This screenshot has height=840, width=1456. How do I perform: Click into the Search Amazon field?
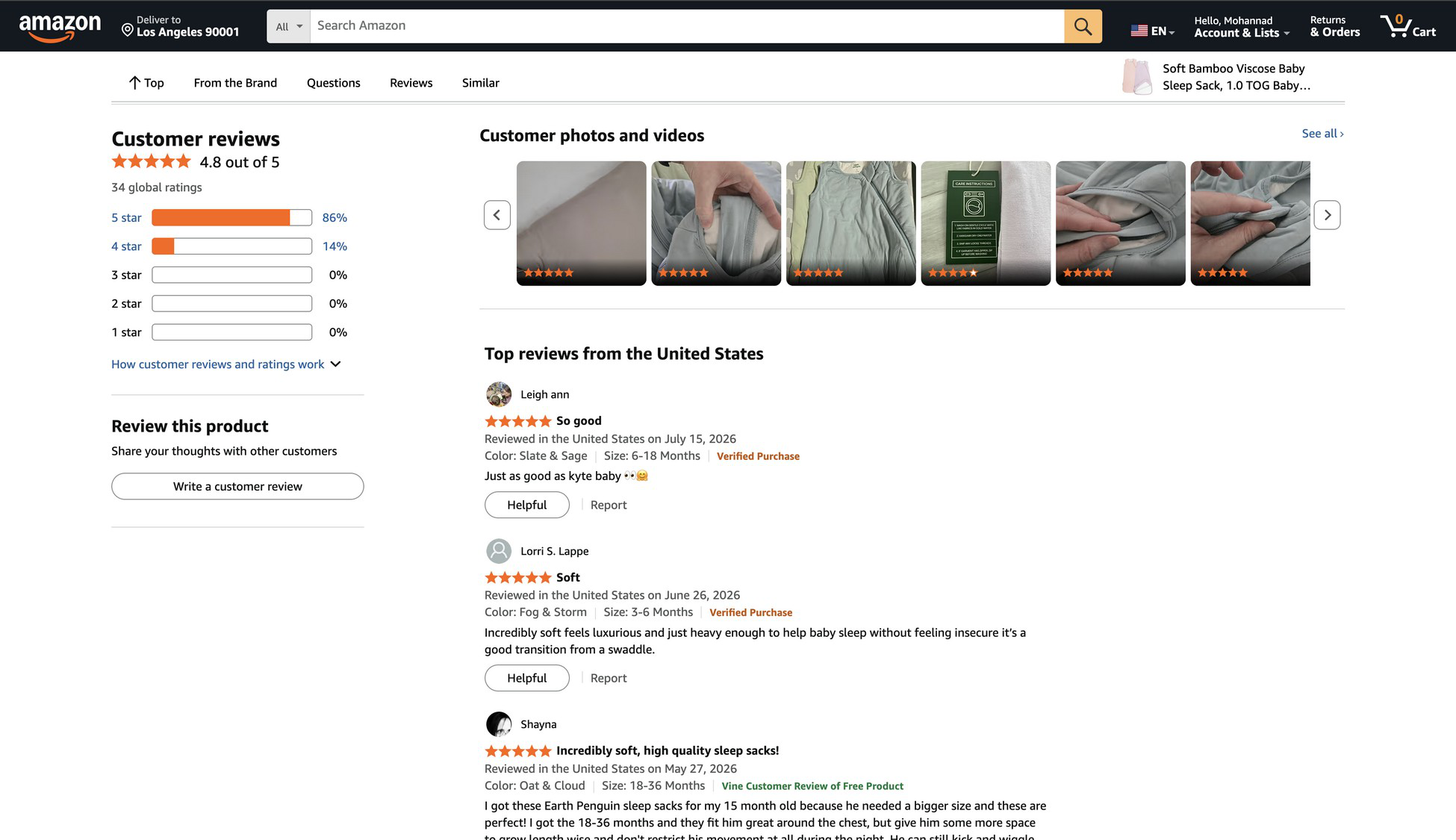pyautogui.click(x=687, y=26)
